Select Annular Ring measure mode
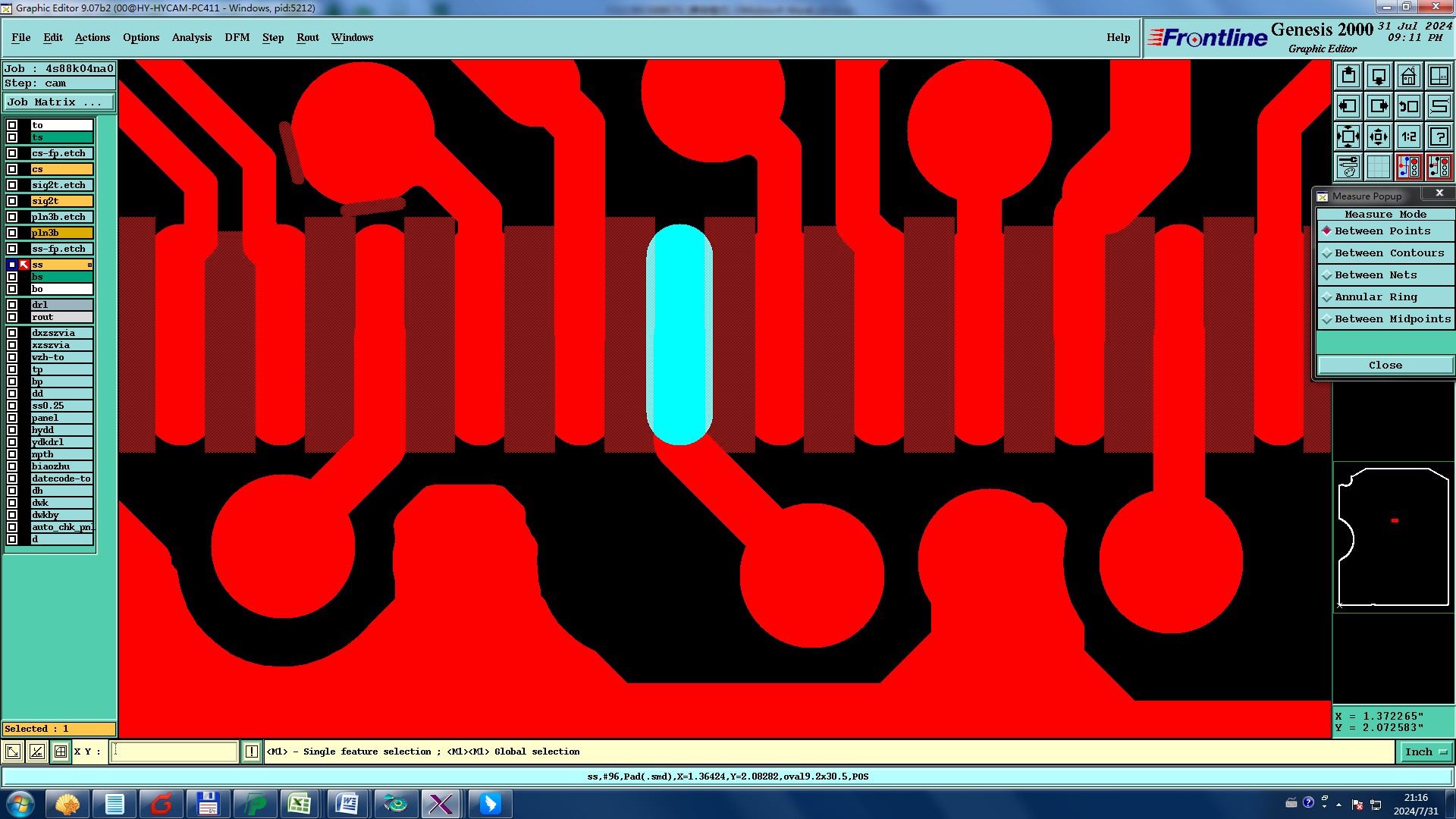 tap(1375, 297)
